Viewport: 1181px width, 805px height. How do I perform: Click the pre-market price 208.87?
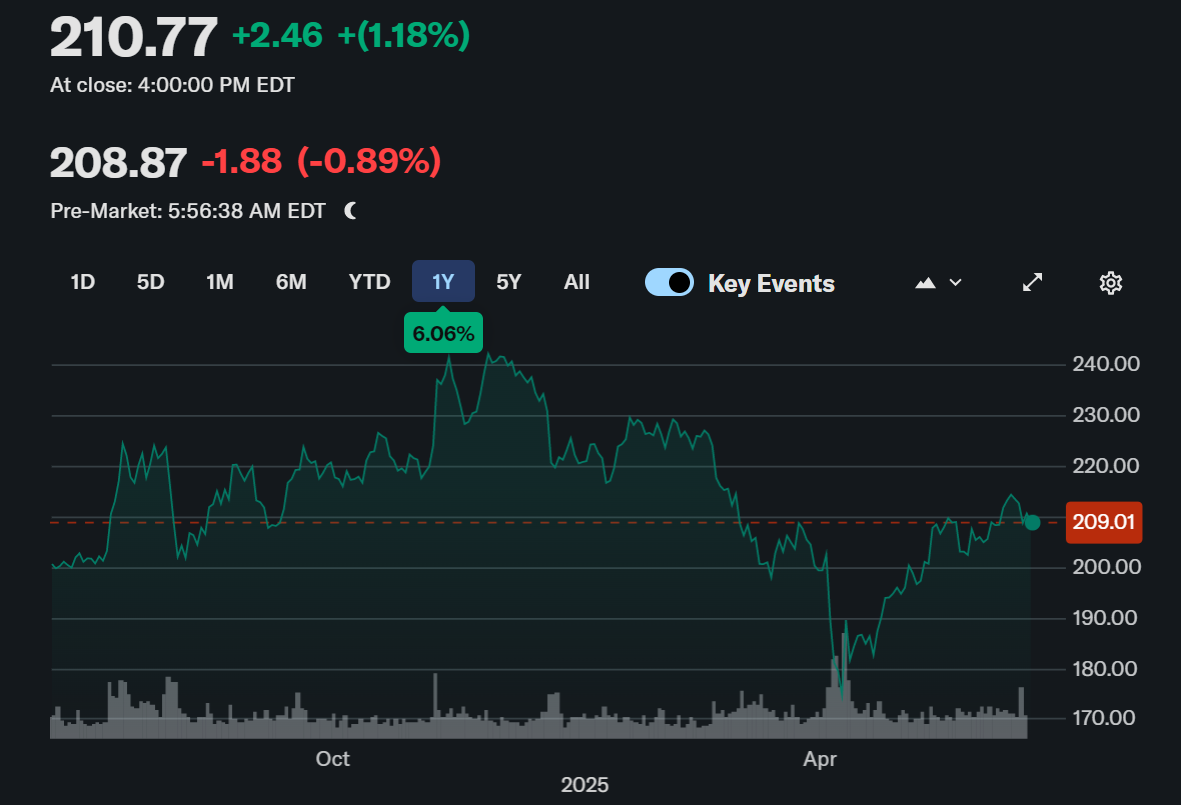click(x=118, y=163)
